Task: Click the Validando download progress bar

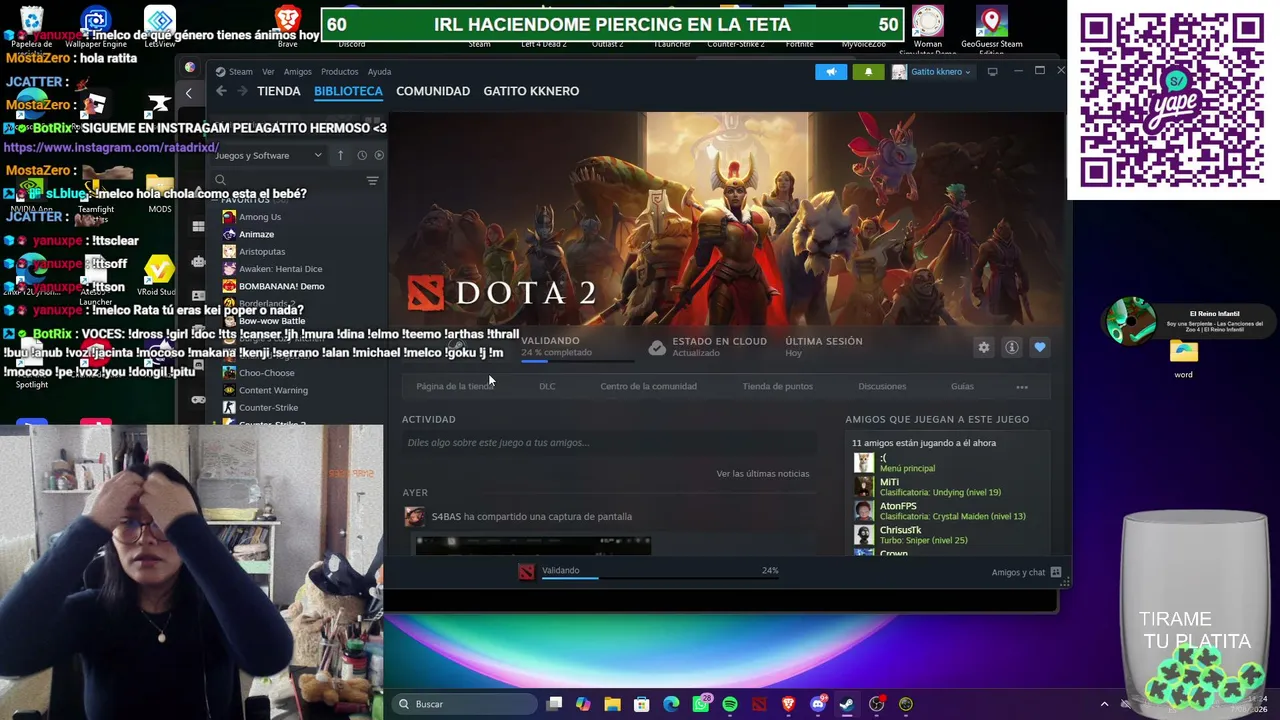Action: [660, 577]
